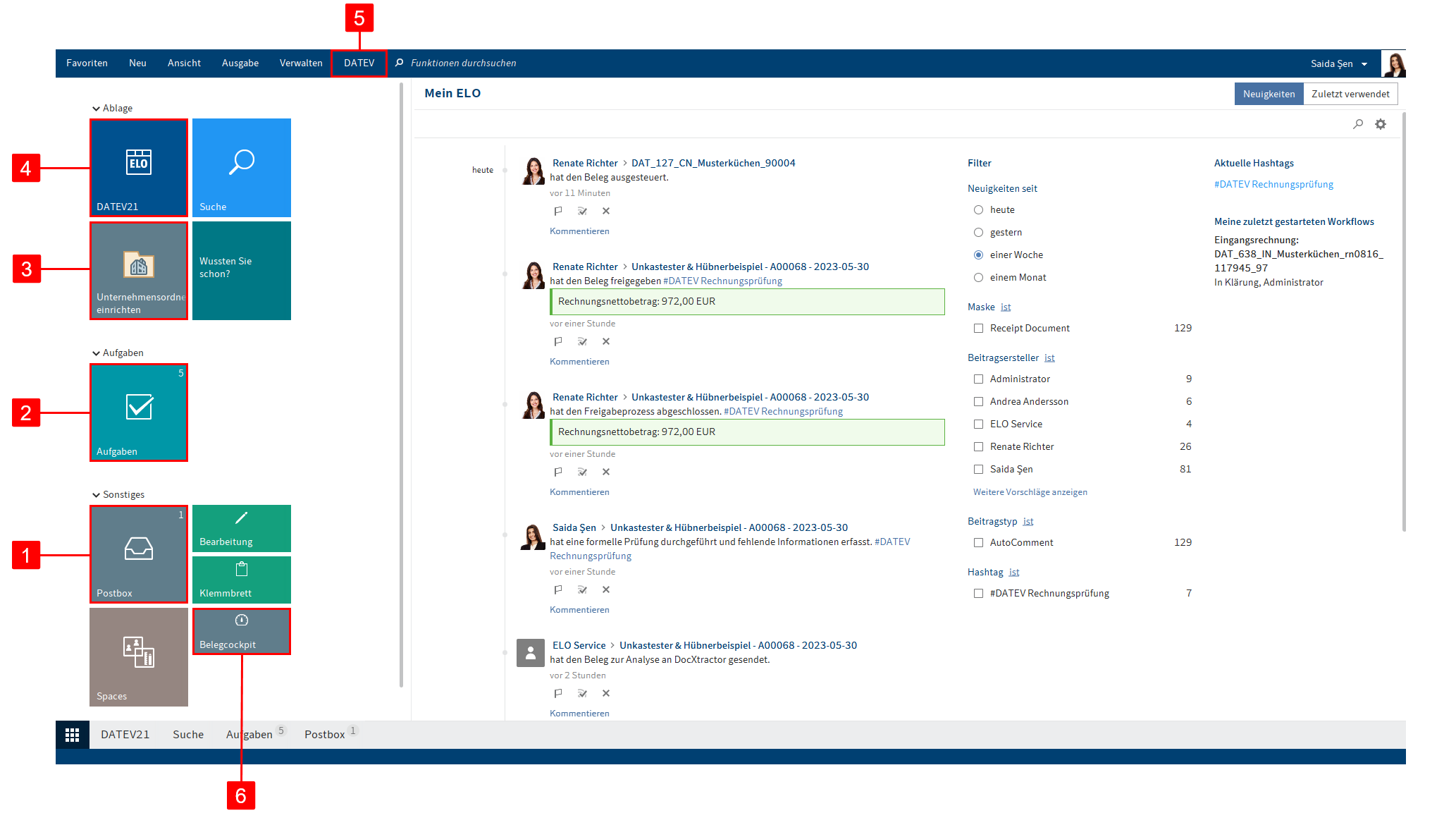Viewport: 1456px width, 813px height.
Task: Flag the 'Beleg freigegeben' post
Action: click(x=557, y=341)
